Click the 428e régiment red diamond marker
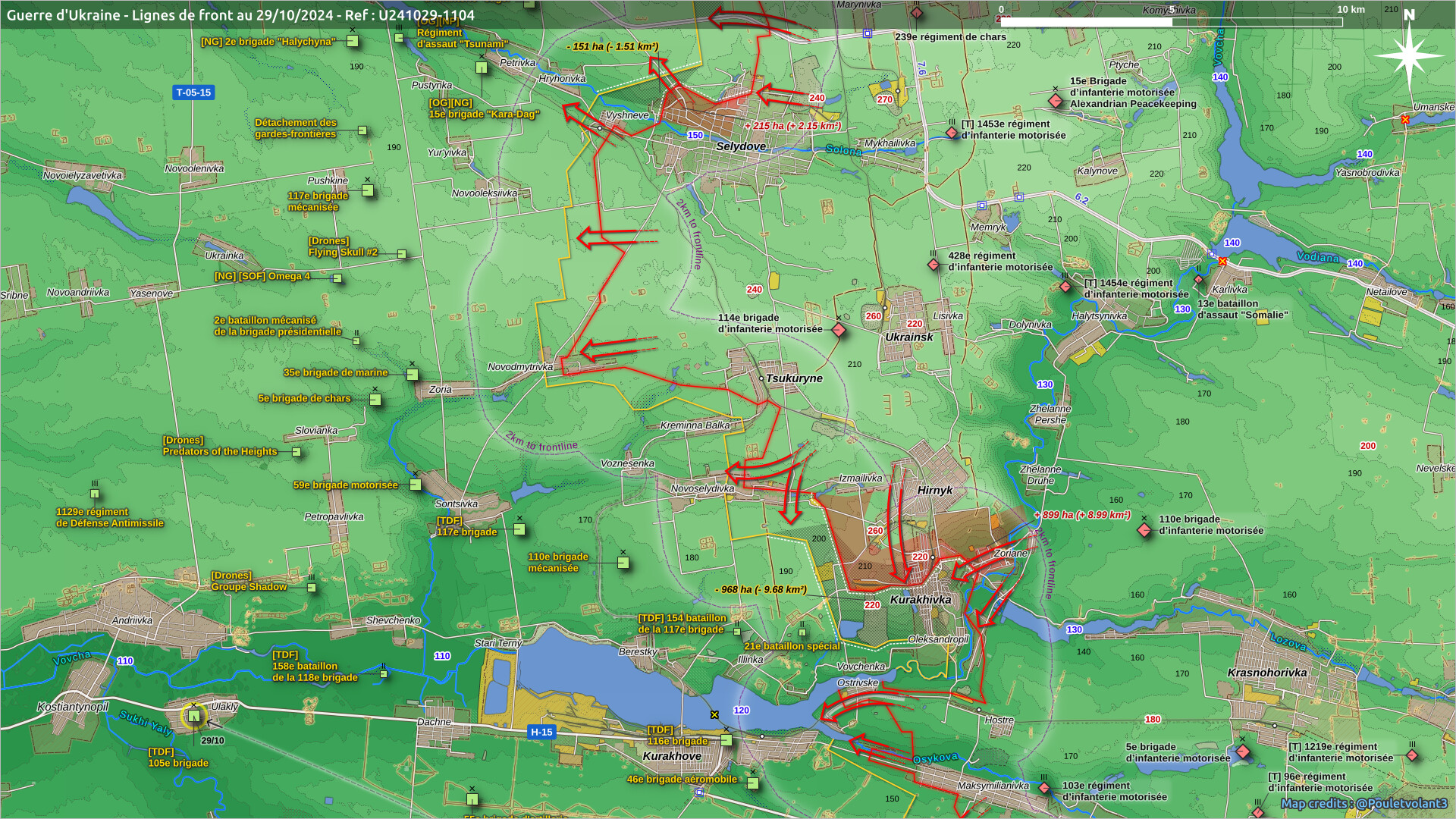The image size is (1456, 819). pos(934,265)
